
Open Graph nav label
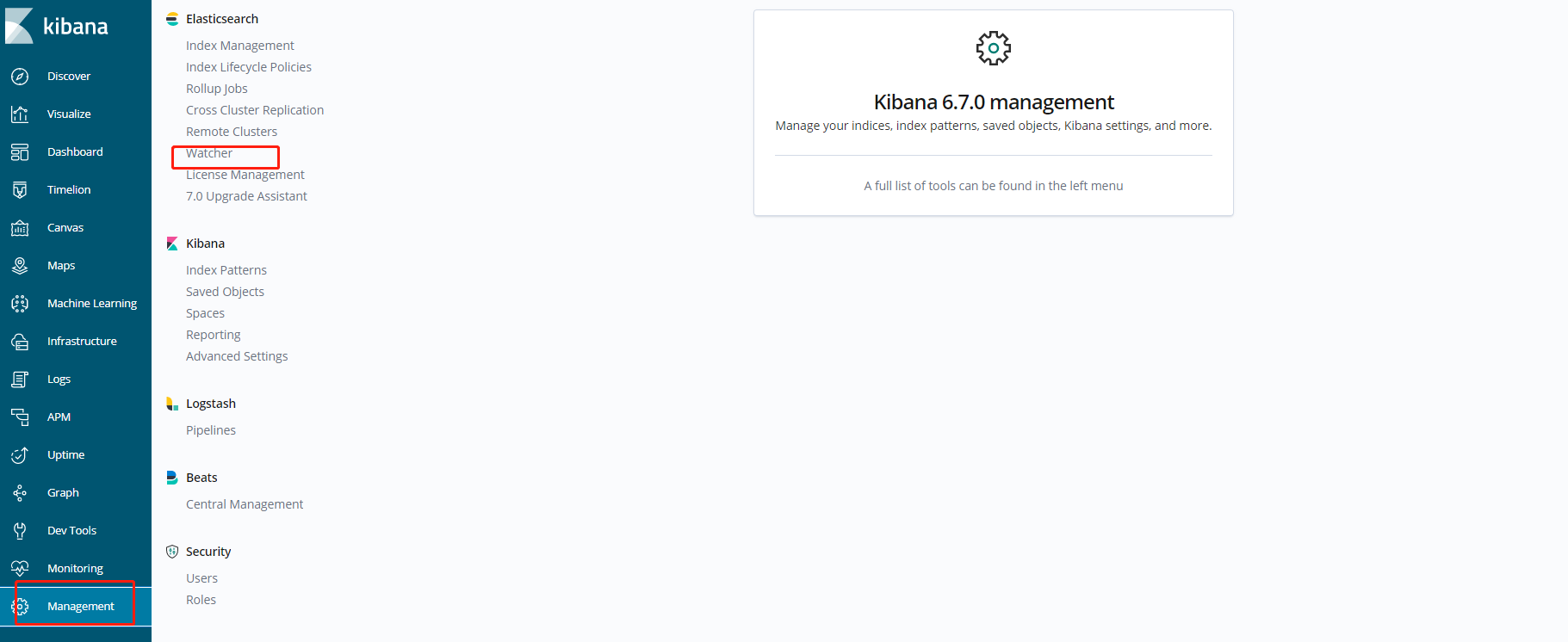pos(63,493)
